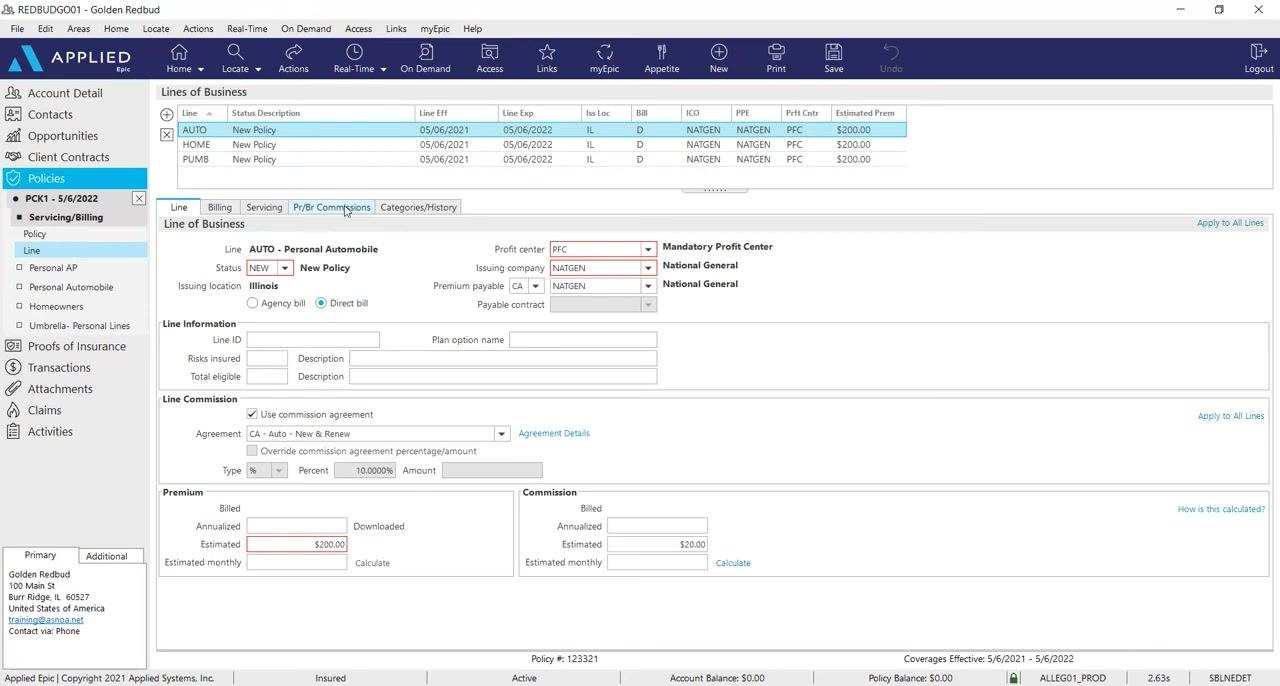This screenshot has height=686, width=1280.
Task: Open the Appetite tool
Action: point(662,58)
